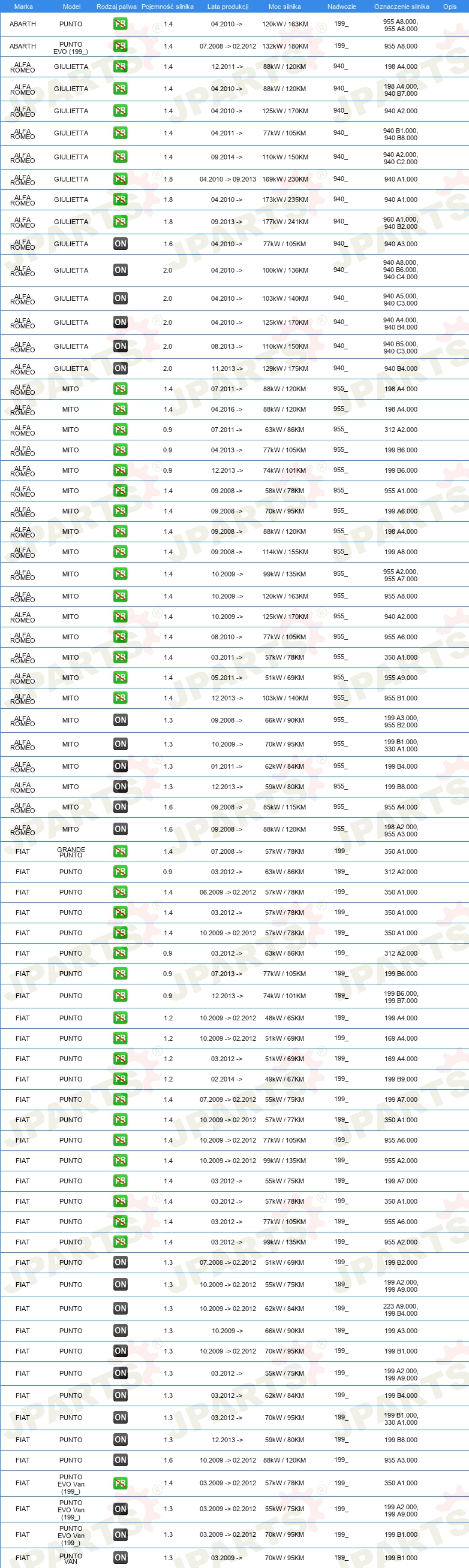Click the Rodzaj paliwa column header

click(x=116, y=7)
